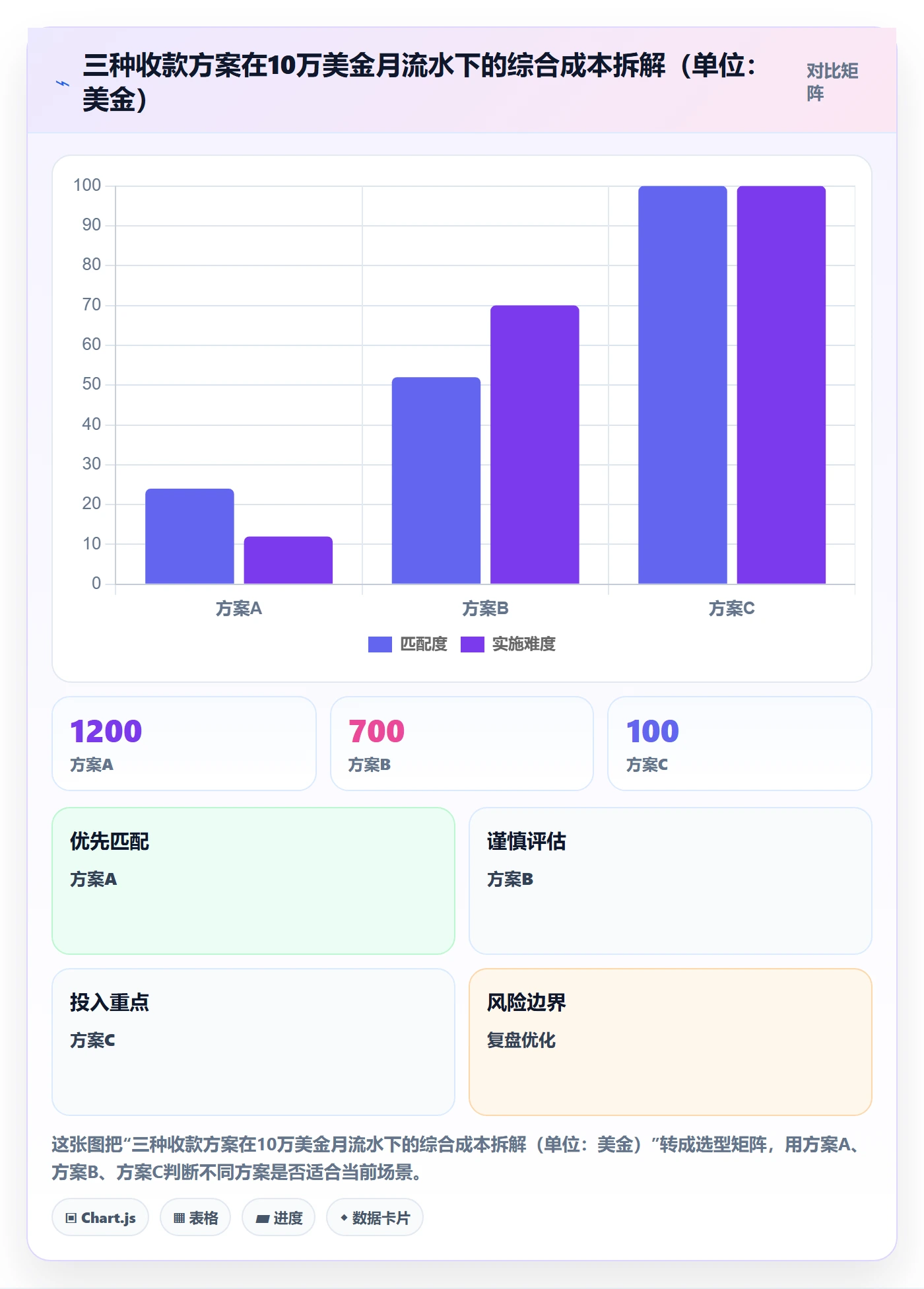
Task: Click the 谨慎评估 card heading
Action: click(x=527, y=841)
